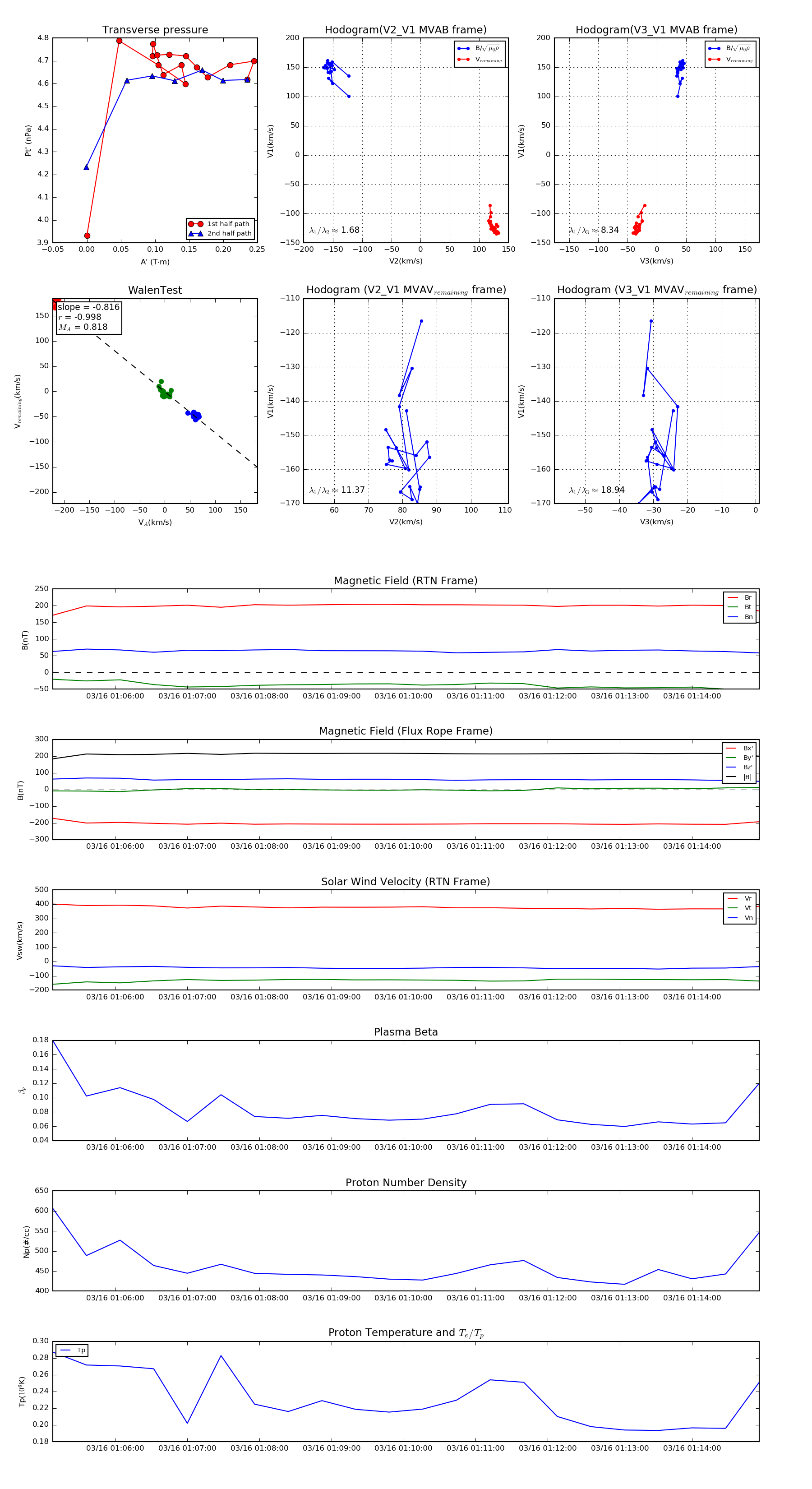Select the "Vr" legend entry

(740, 898)
